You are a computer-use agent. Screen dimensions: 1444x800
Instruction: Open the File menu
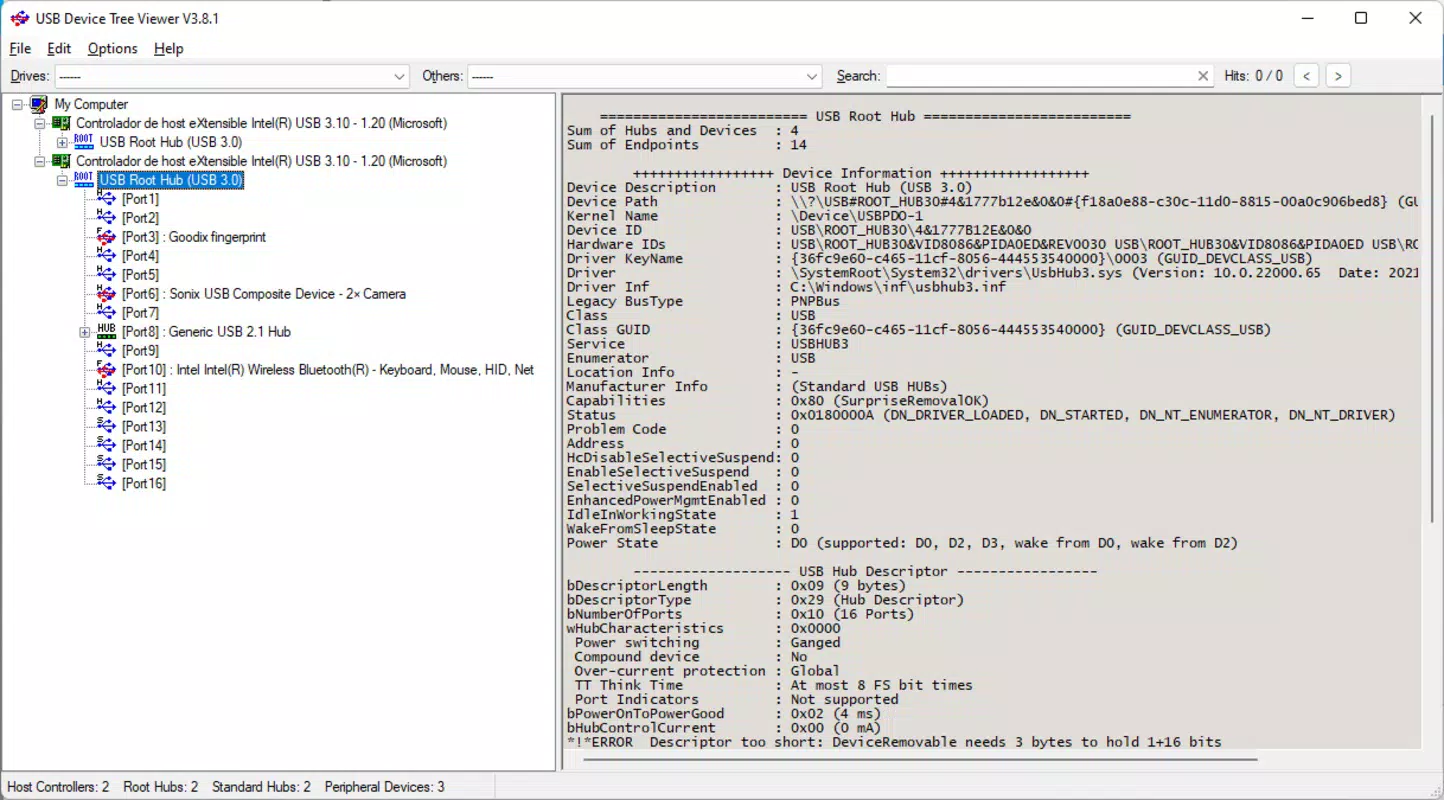click(x=20, y=48)
